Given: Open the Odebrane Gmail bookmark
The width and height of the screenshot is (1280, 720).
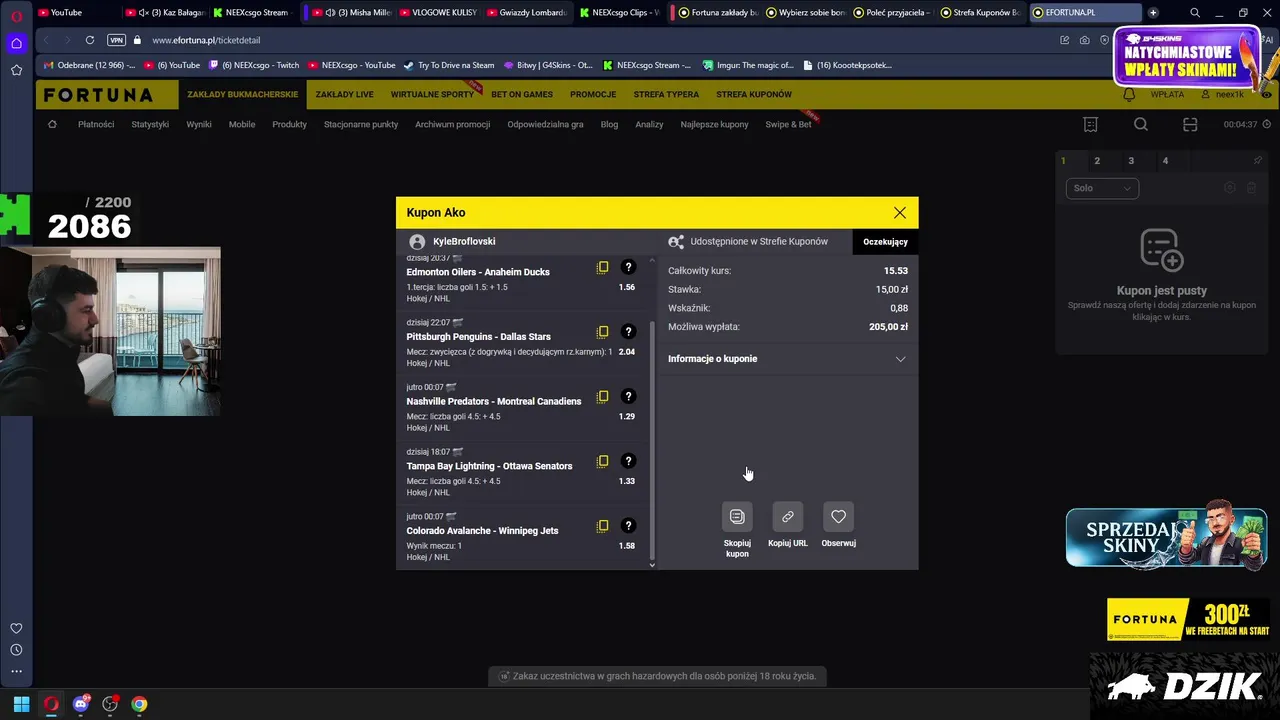Looking at the screenshot, I should pos(90,65).
